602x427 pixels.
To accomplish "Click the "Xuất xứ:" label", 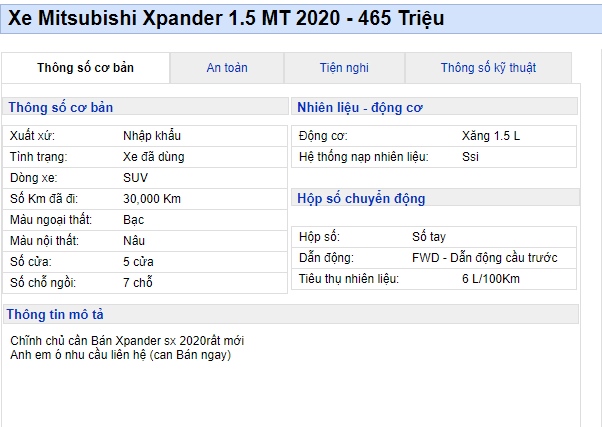I will 32,136.
